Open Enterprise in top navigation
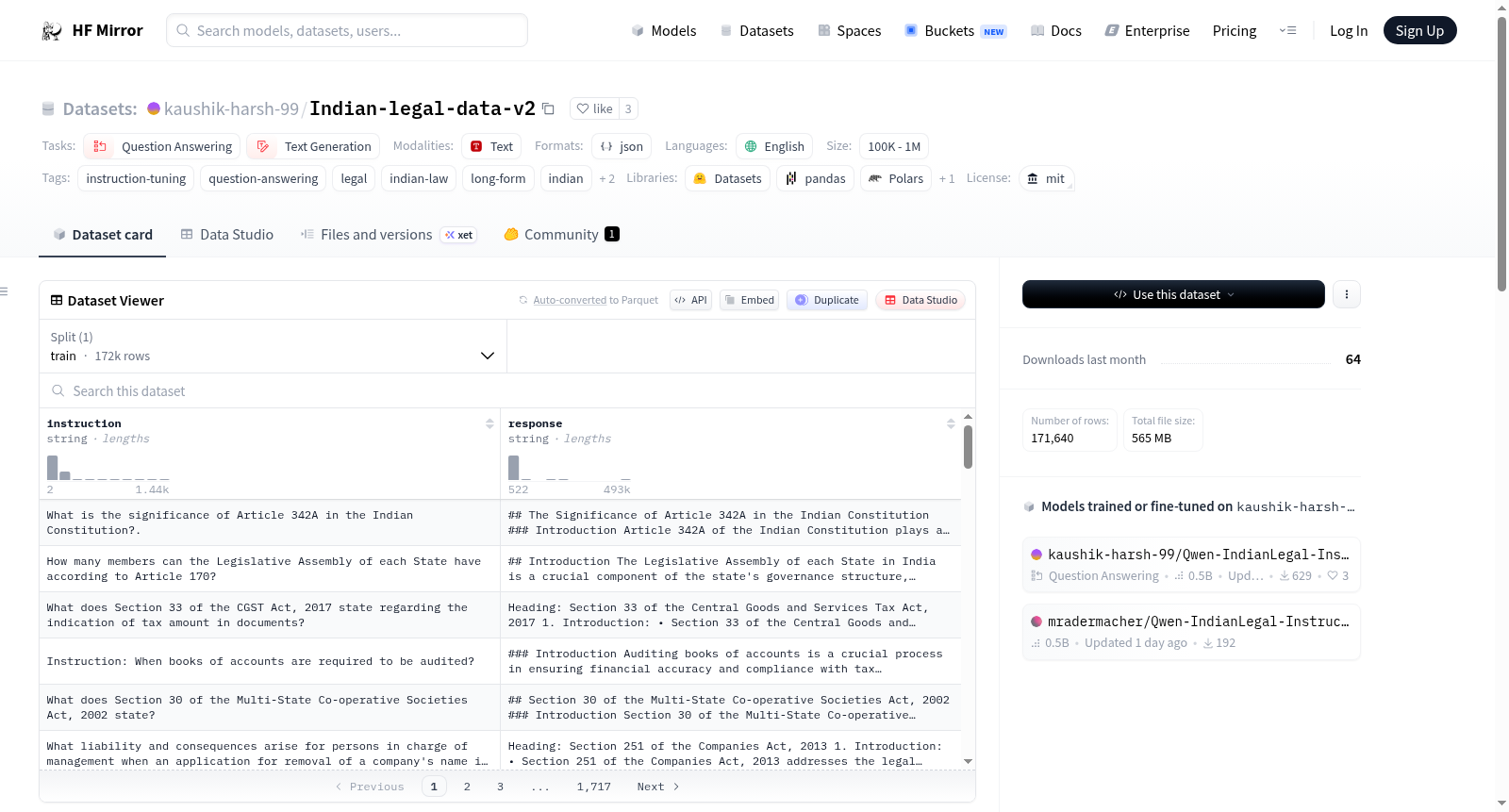This screenshot has width=1509, height=812. click(x=1147, y=31)
